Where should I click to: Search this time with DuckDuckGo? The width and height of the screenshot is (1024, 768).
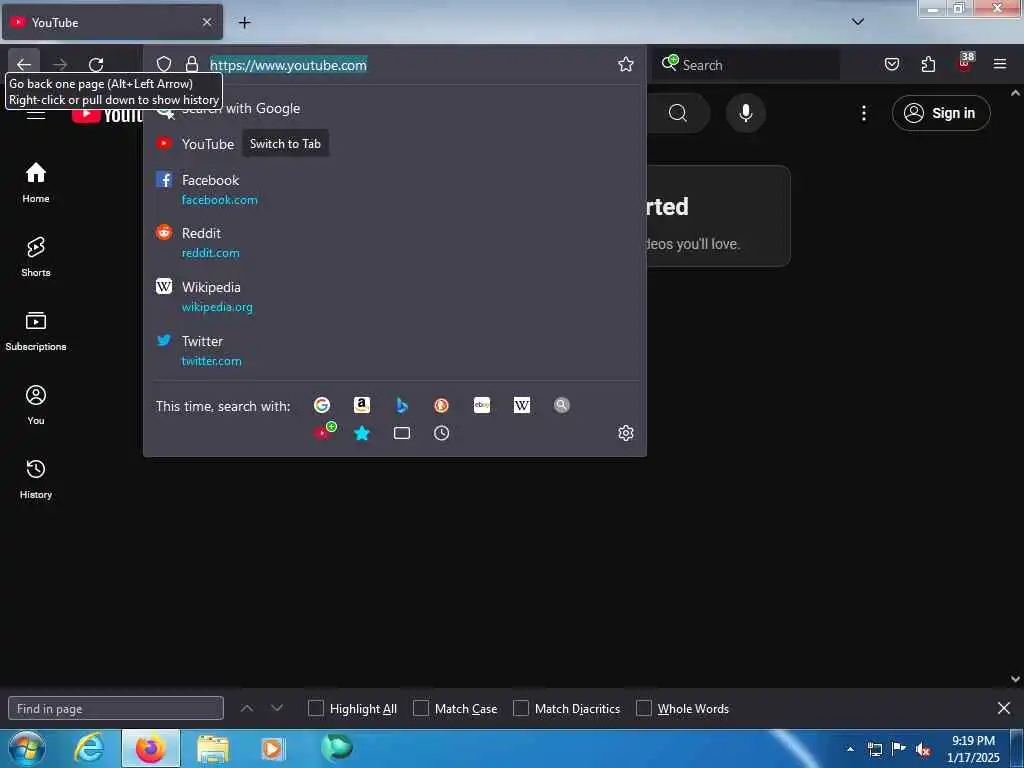441,405
